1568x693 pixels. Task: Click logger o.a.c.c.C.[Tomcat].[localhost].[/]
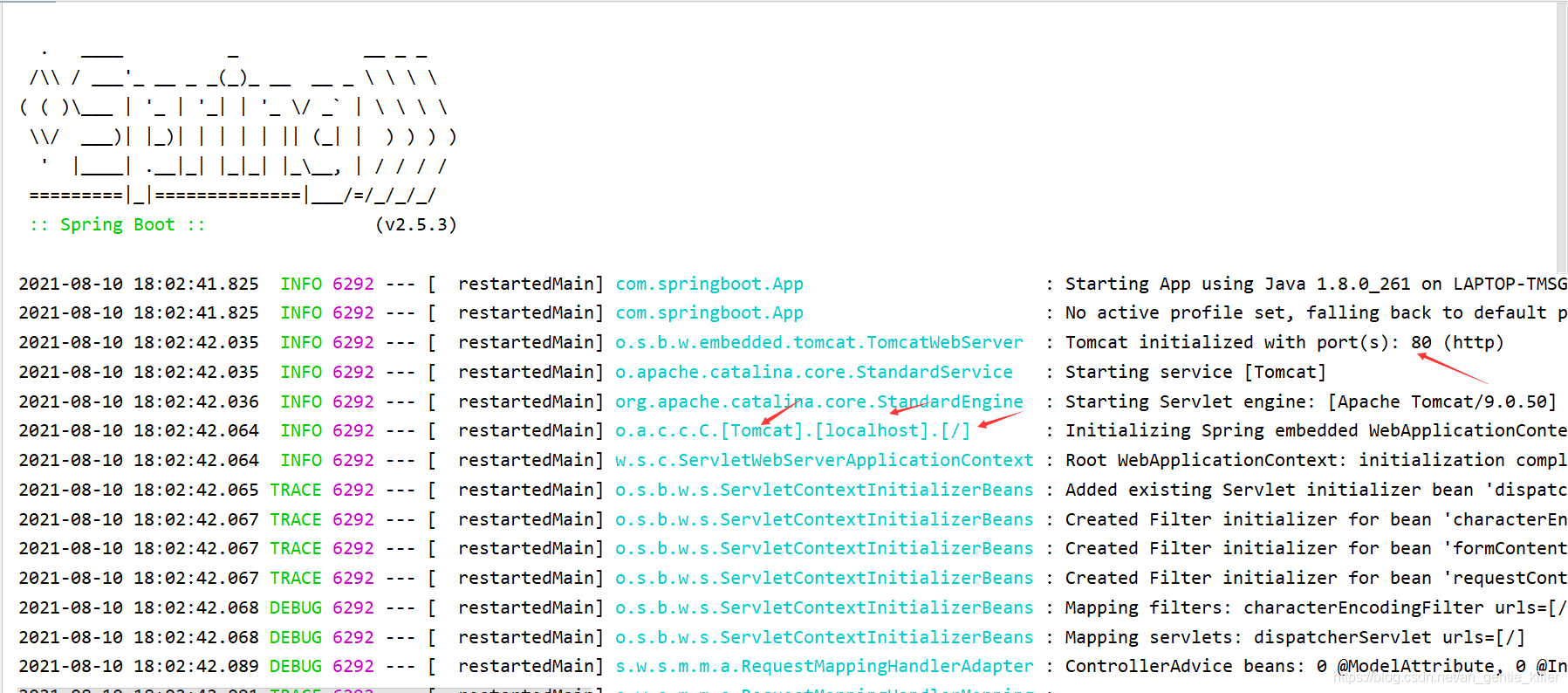point(792,430)
